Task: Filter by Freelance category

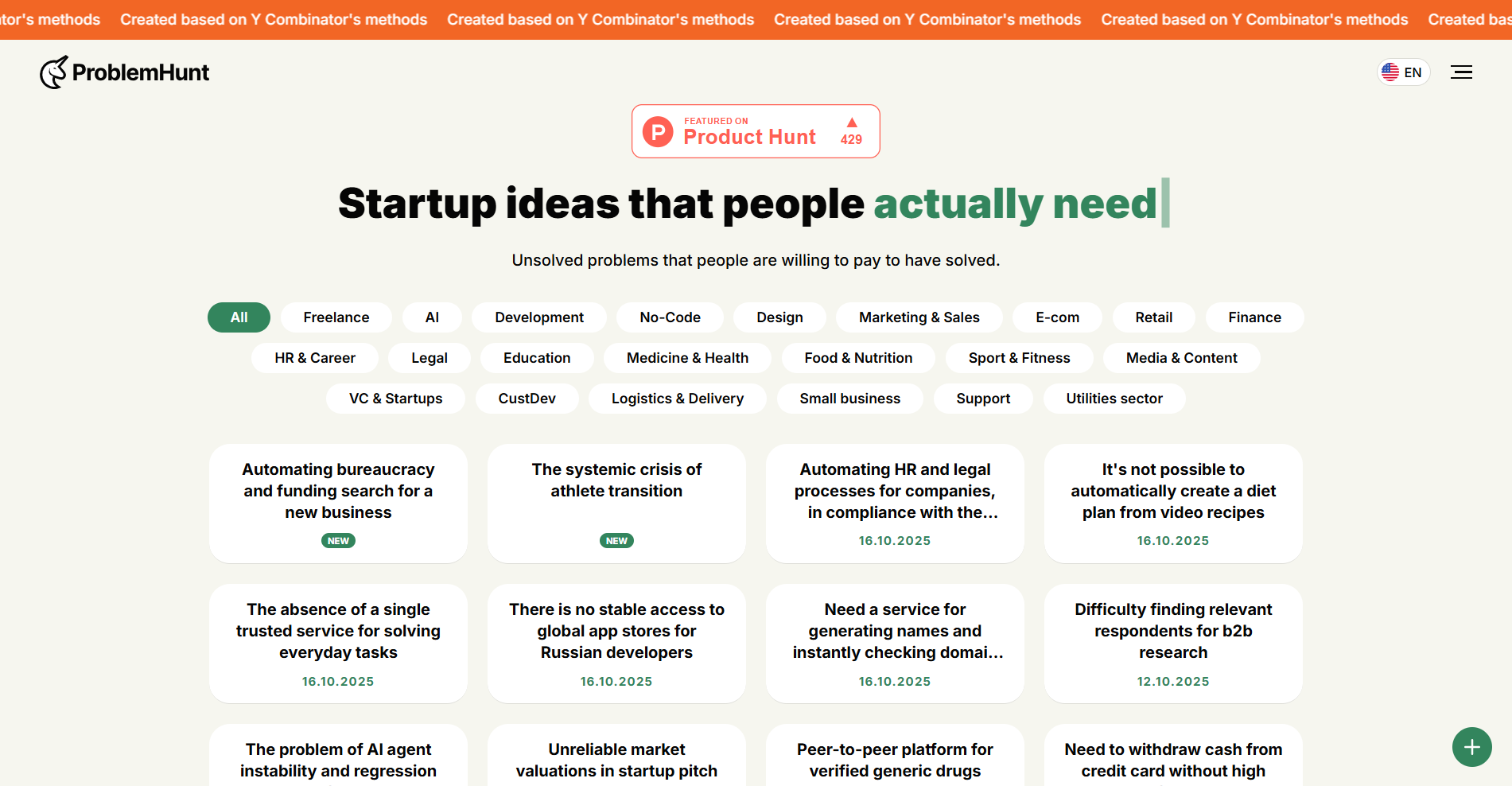Action: (336, 317)
